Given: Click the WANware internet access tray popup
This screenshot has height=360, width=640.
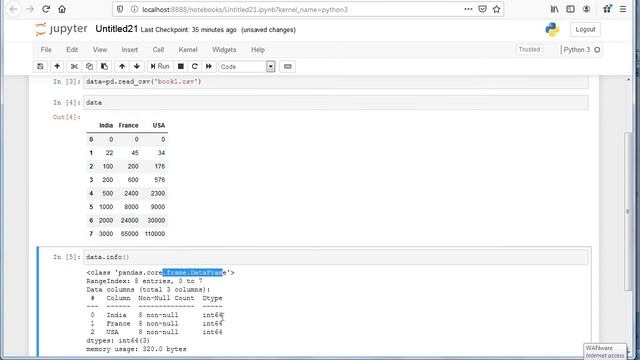Looking at the screenshot, I should 605,351.
